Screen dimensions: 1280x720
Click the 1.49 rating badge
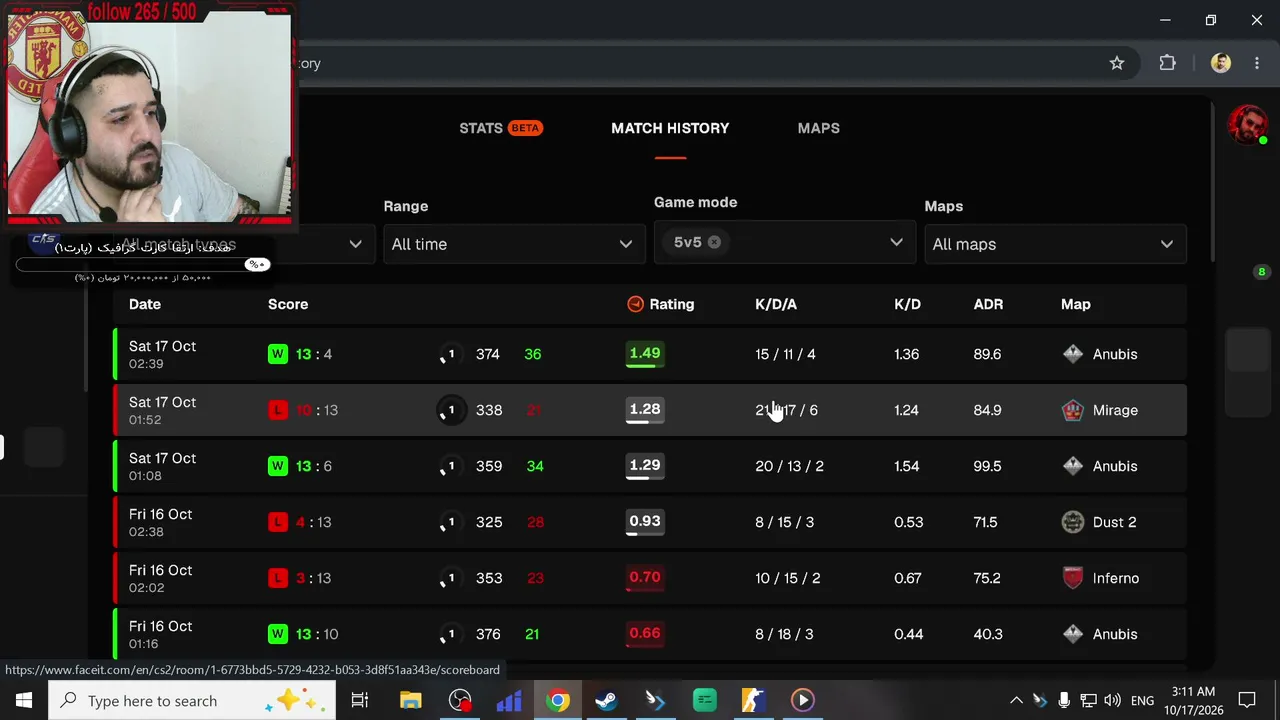(x=645, y=353)
